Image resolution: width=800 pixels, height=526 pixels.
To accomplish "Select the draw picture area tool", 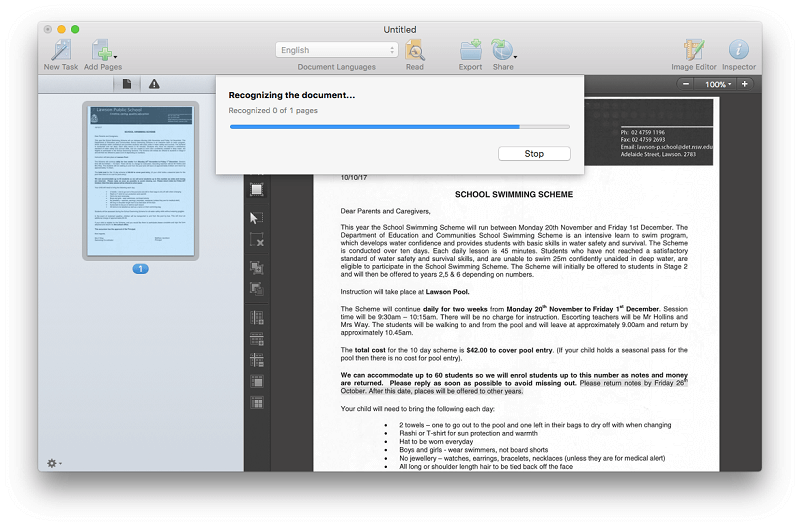I will pyautogui.click(x=257, y=189).
